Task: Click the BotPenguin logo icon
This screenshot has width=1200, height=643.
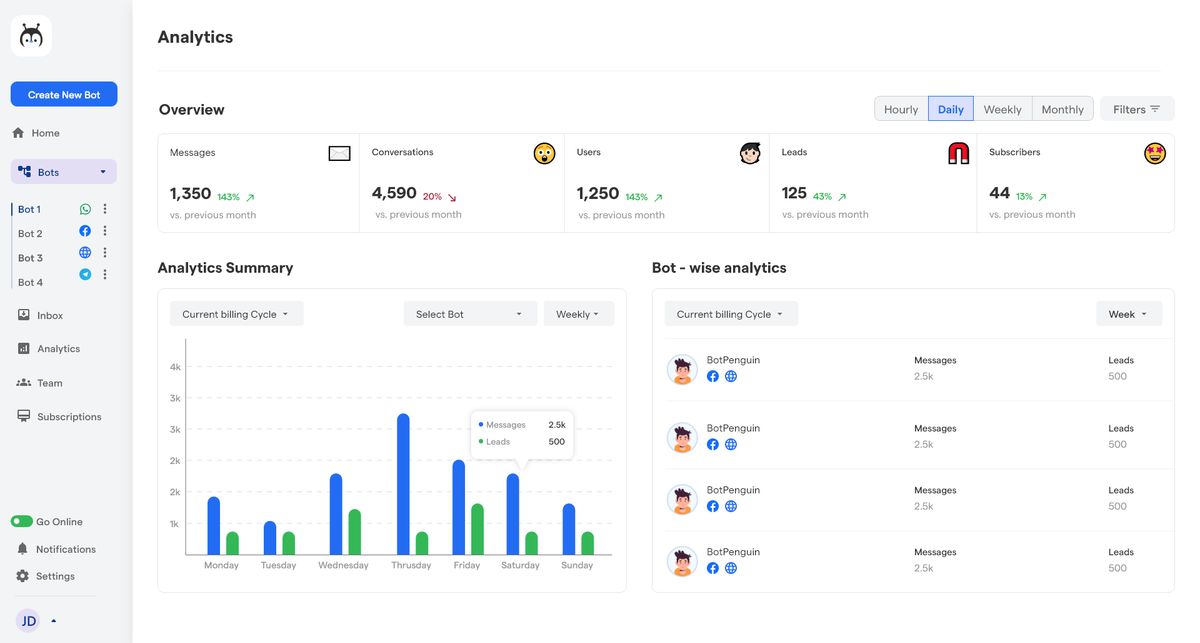Action: [31, 36]
